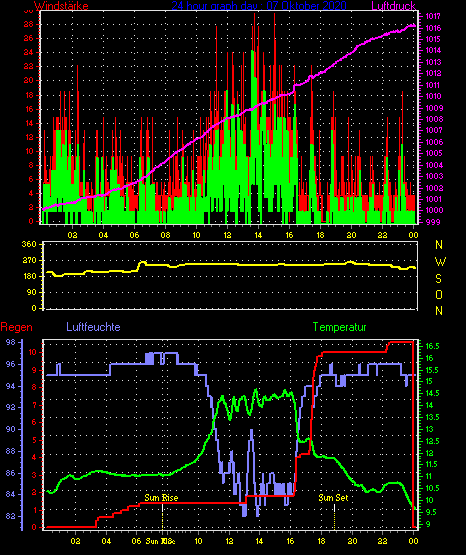Click the green Temperatur legend label
The height and width of the screenshot is (555, 466).
pos(339,327)
